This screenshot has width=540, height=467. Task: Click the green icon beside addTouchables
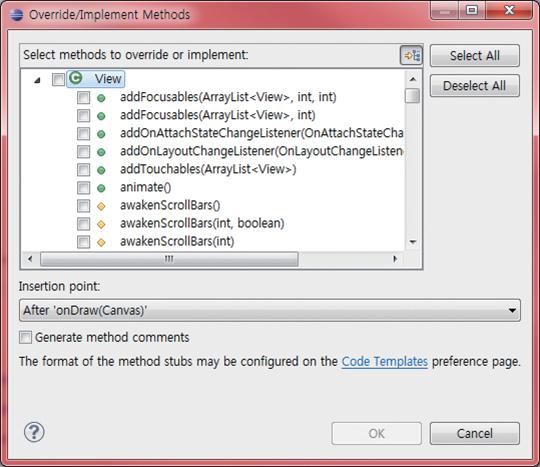[101, 170]
